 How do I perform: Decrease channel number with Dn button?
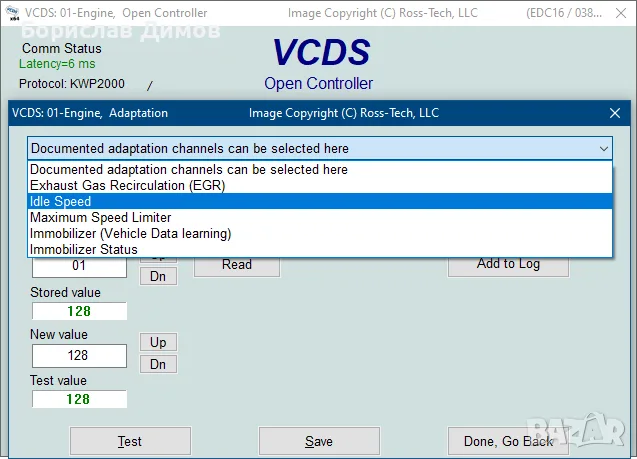158,276
